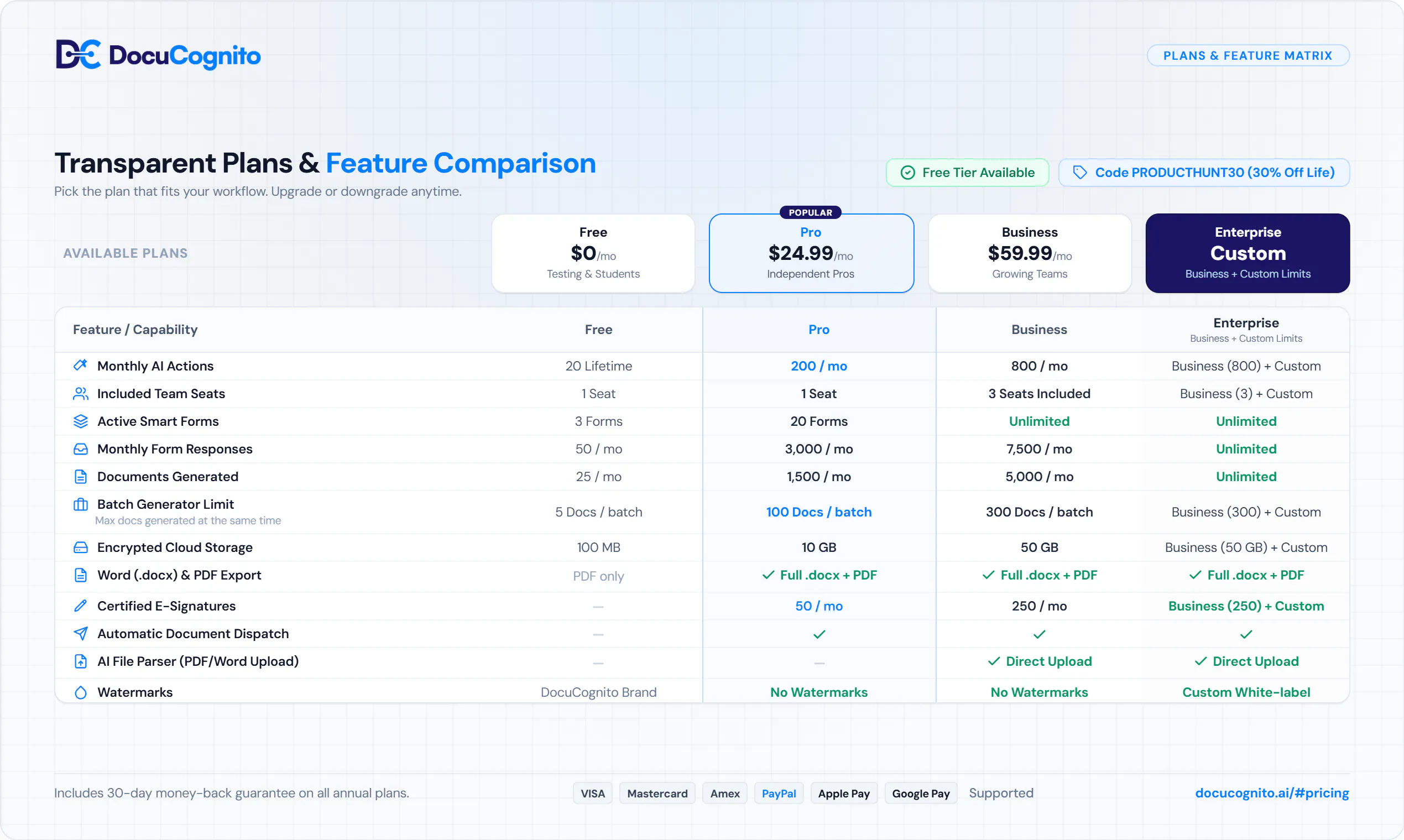Click the Automatic Document Dispatch send icon
This screenshot has width=1404, height=840.
(x=80, y=633)
